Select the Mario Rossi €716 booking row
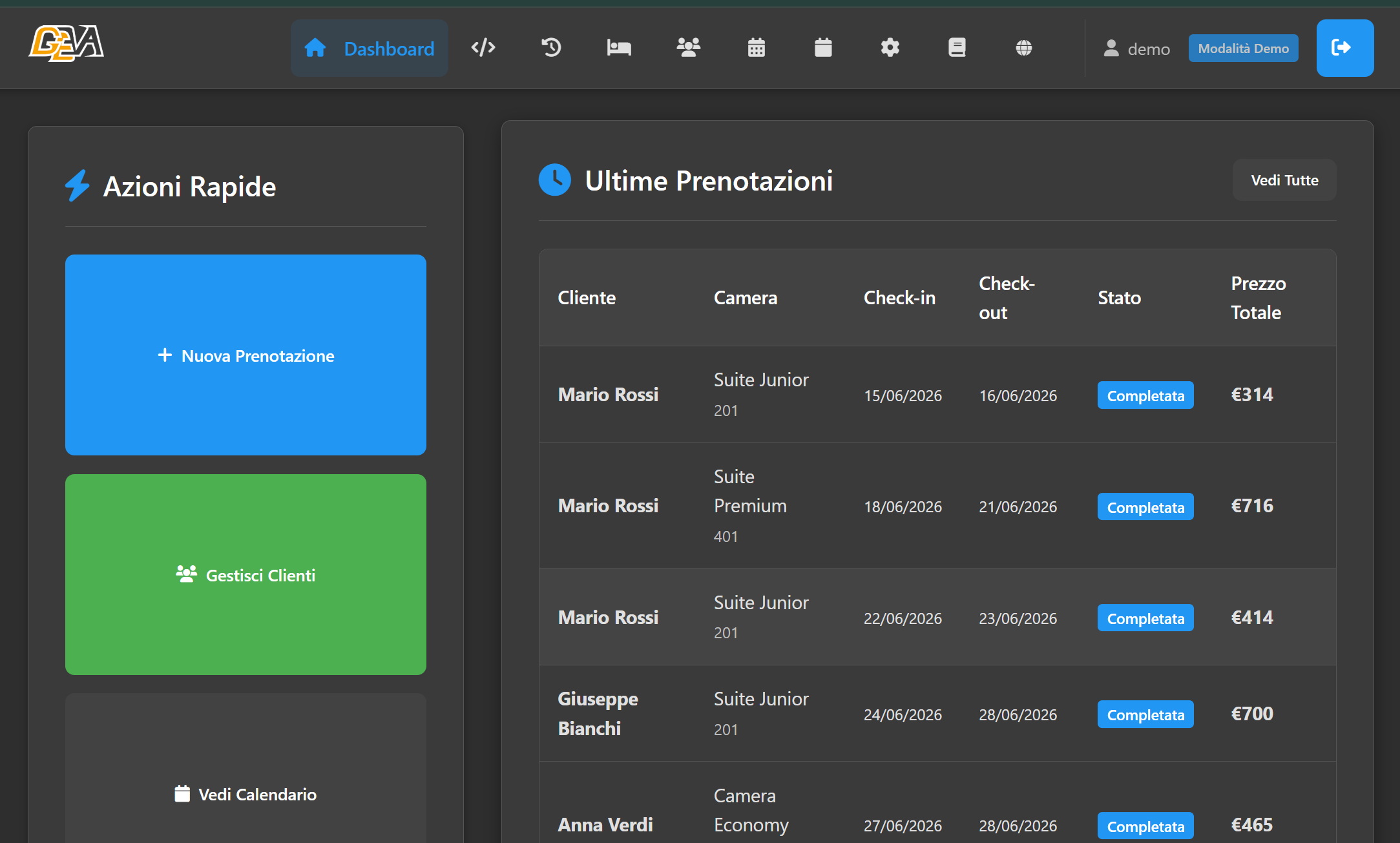 pyautogui.click(x=937, y=505)
